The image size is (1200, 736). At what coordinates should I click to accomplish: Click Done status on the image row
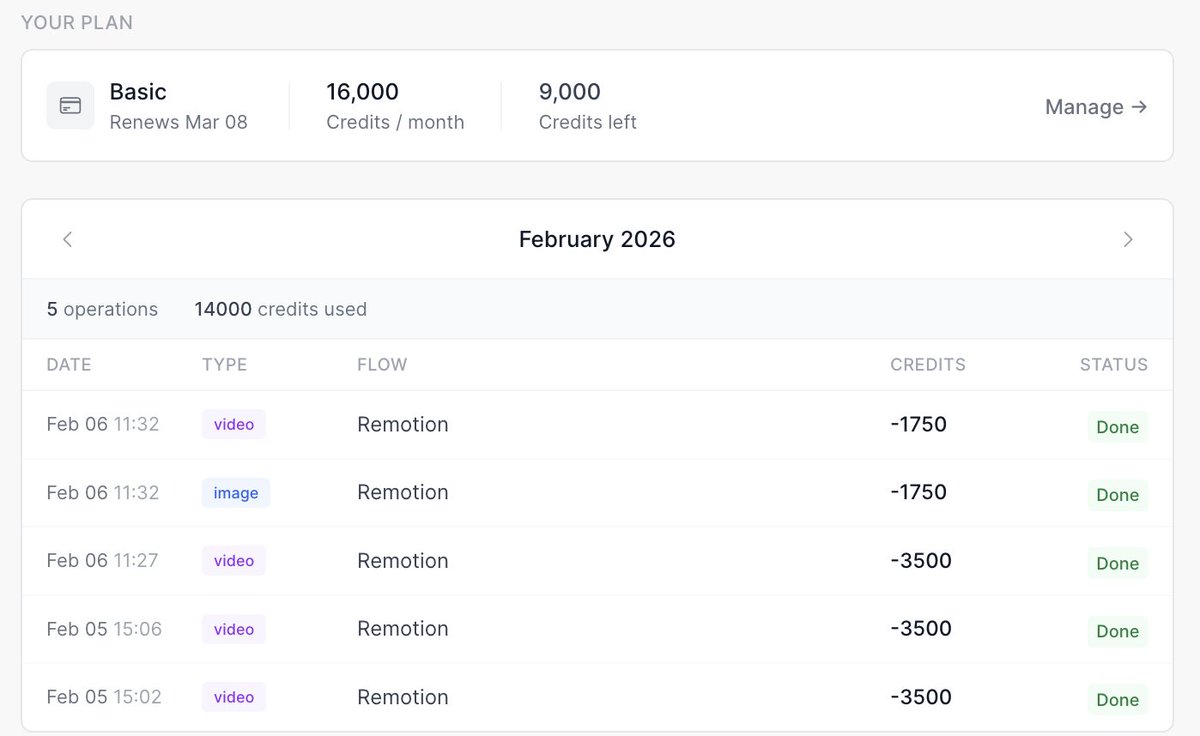coord(1118,495)
